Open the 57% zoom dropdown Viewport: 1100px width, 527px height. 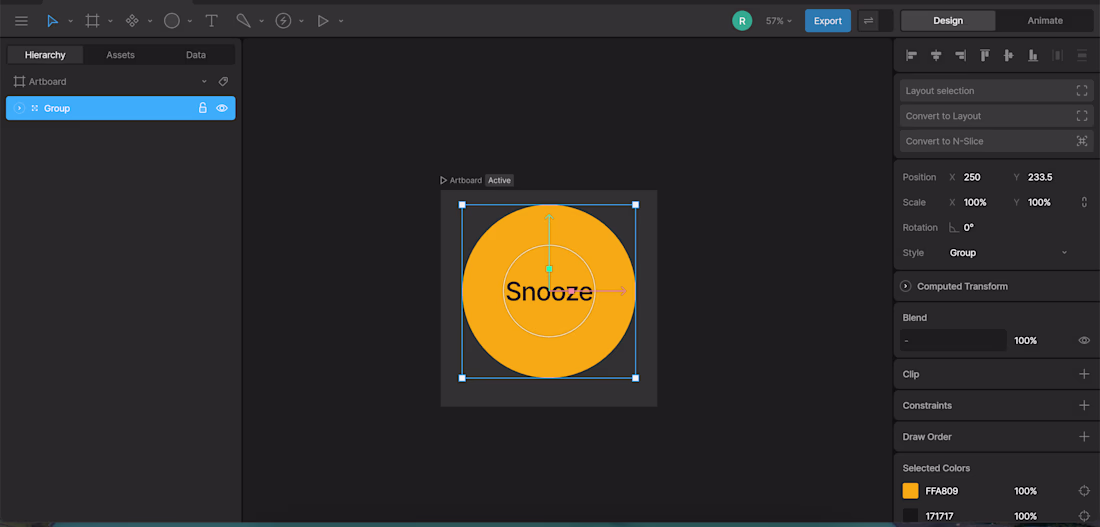(x=779, y=21)
